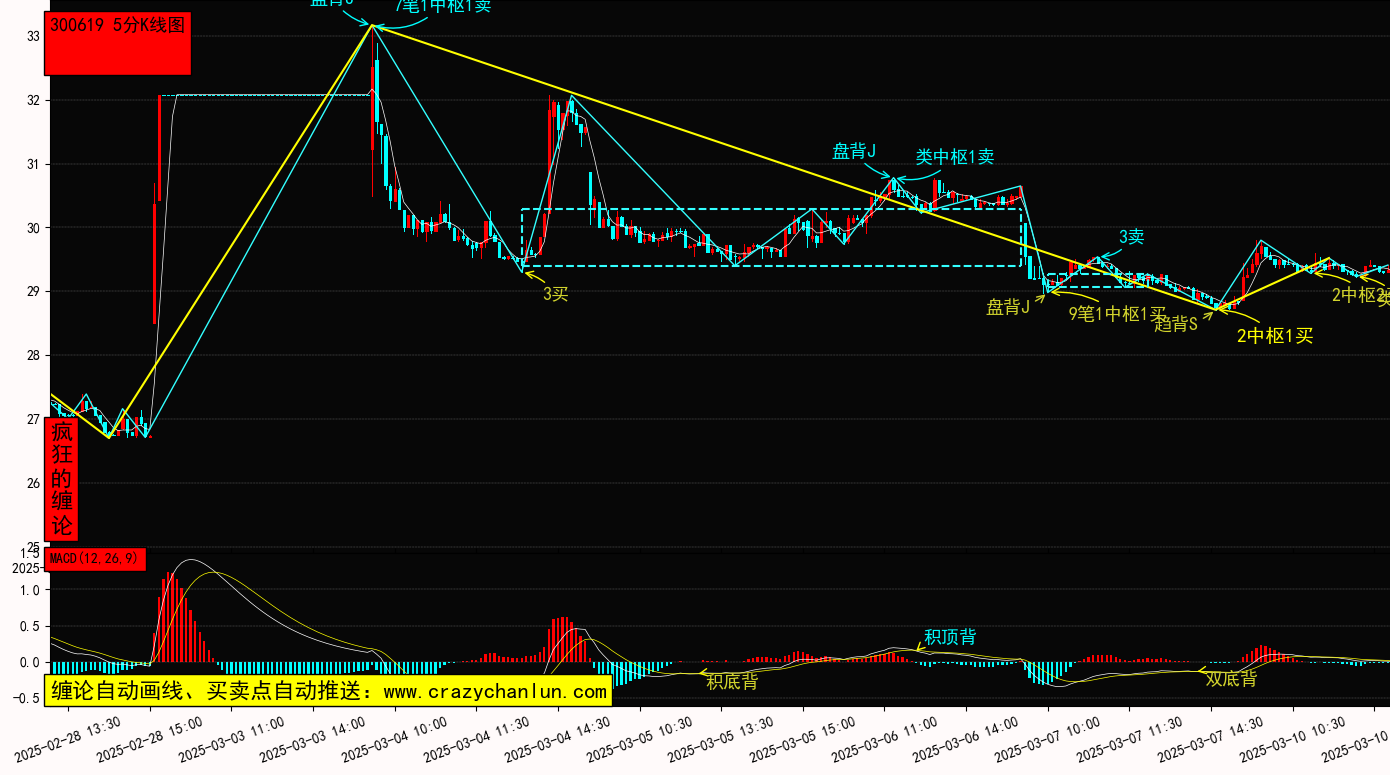The height and width of the screenshot is (775, 1390).
Task: Click the cyan "盘背J" label above the candles
Action: click(x=854, y=152)
